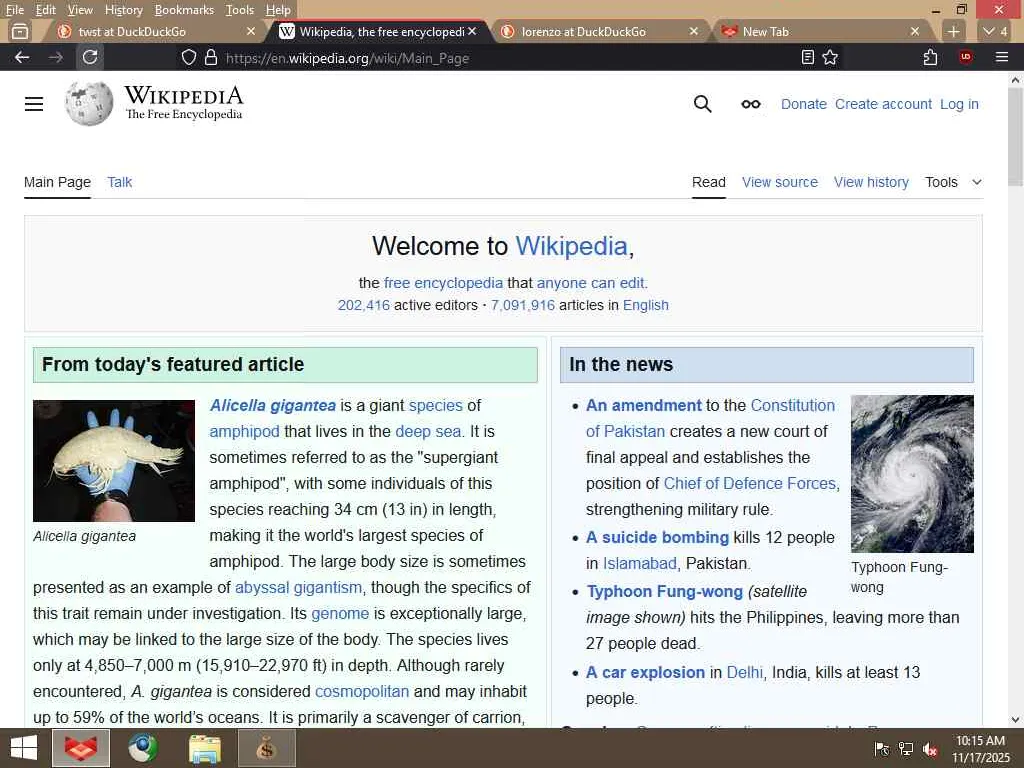Click the muted volume tray icon
1024x768 pixels.
point(931,749)
